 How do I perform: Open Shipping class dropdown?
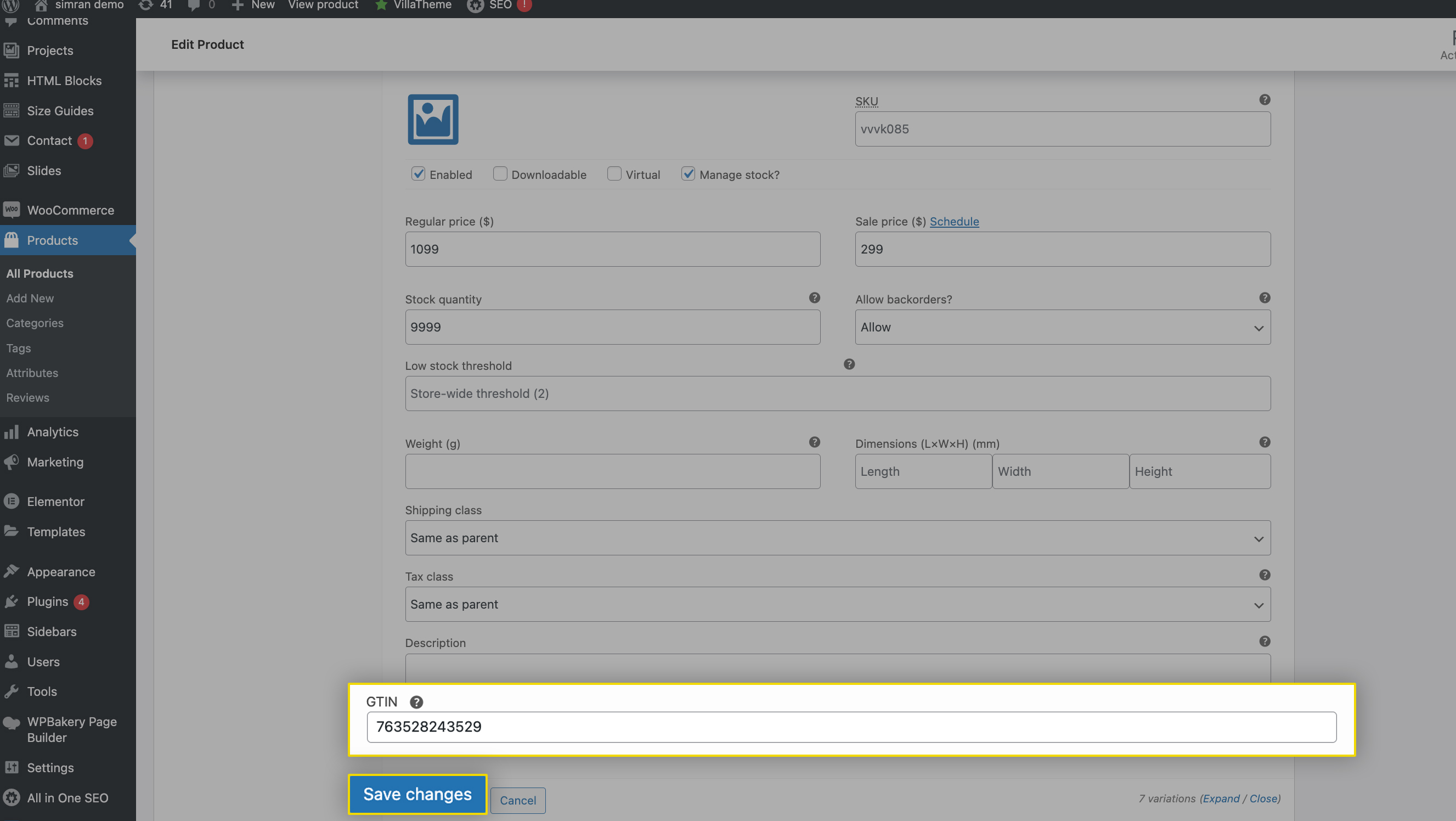(838, 538)
